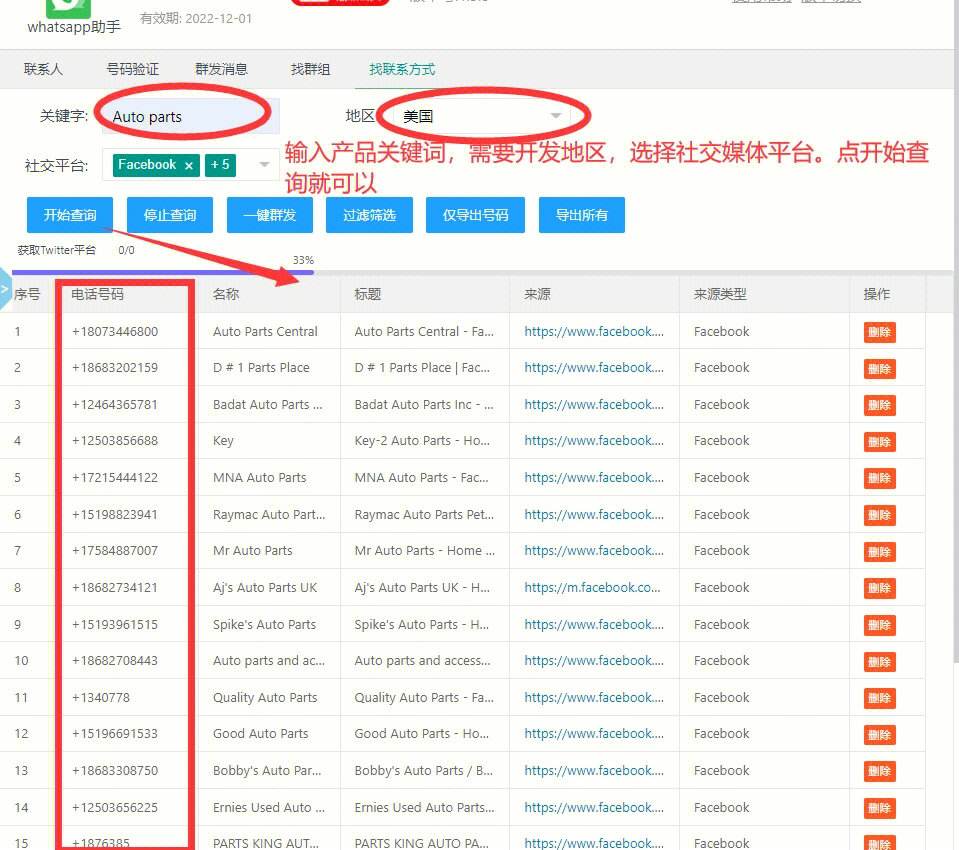Open the m.facebook link for Aj's Auto Parts
Image resolution: width=959 pixels, height=850 pixels.
pyautogui.click(x=592, y=588)
